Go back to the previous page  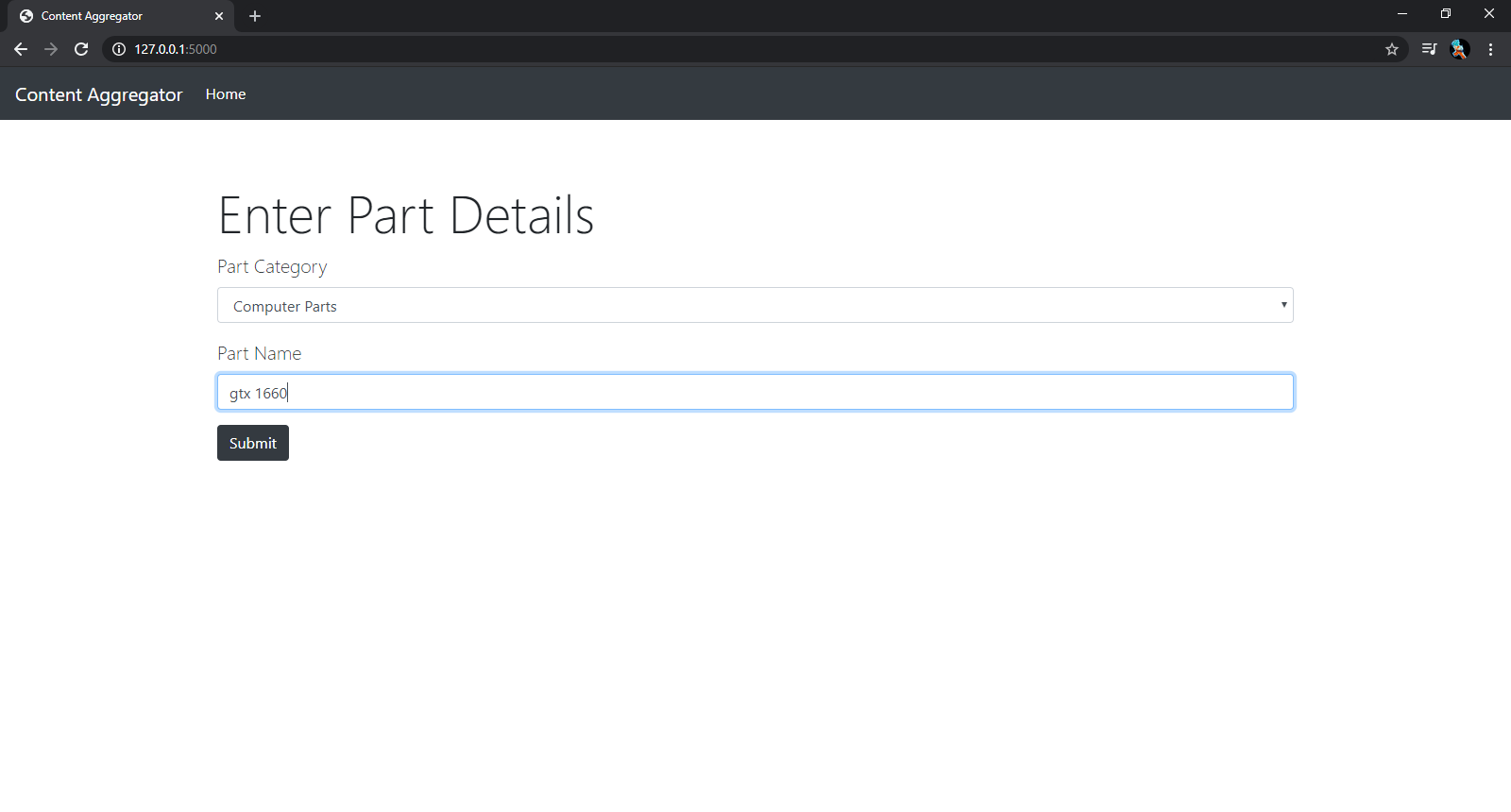pos(21,49)
